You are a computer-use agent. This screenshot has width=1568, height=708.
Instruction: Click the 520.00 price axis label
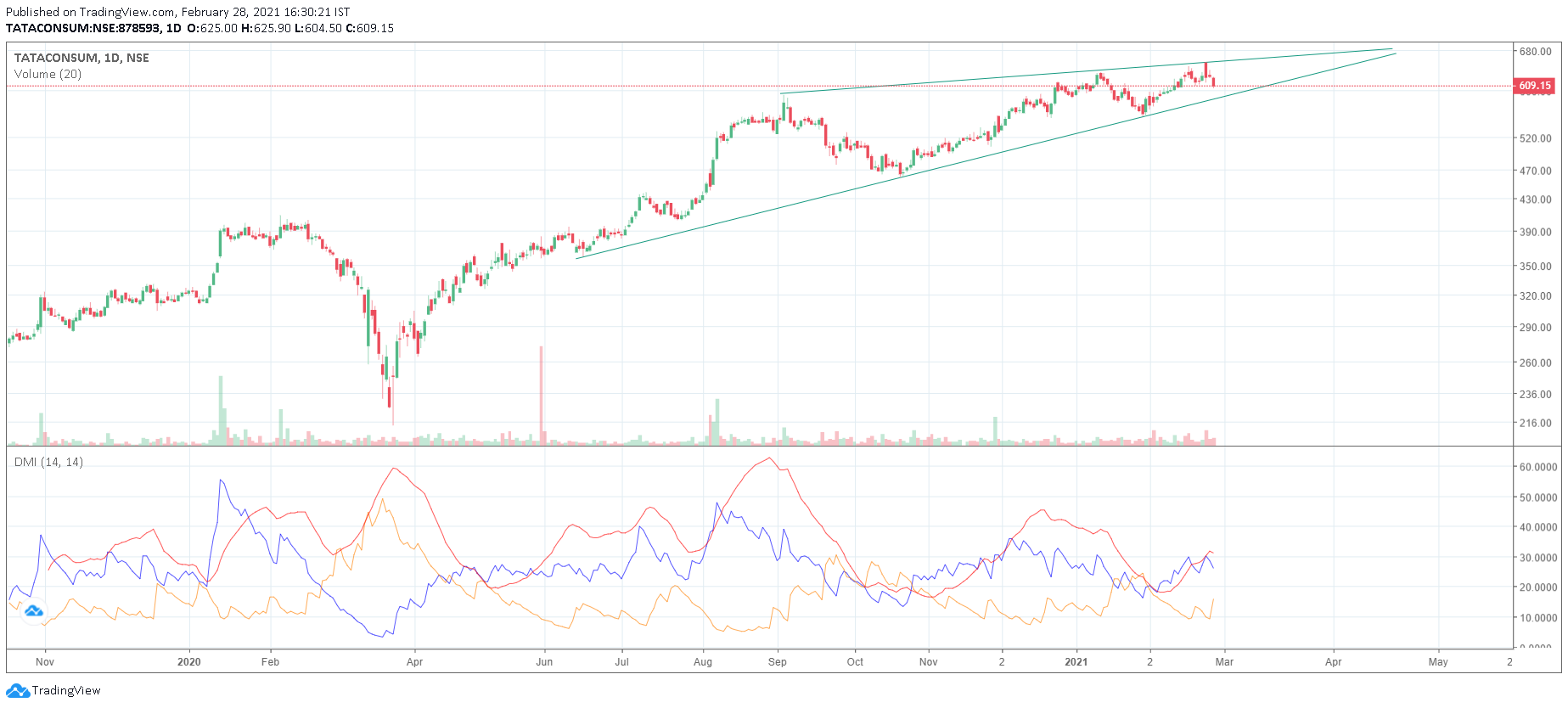(x=1535, y=138)
